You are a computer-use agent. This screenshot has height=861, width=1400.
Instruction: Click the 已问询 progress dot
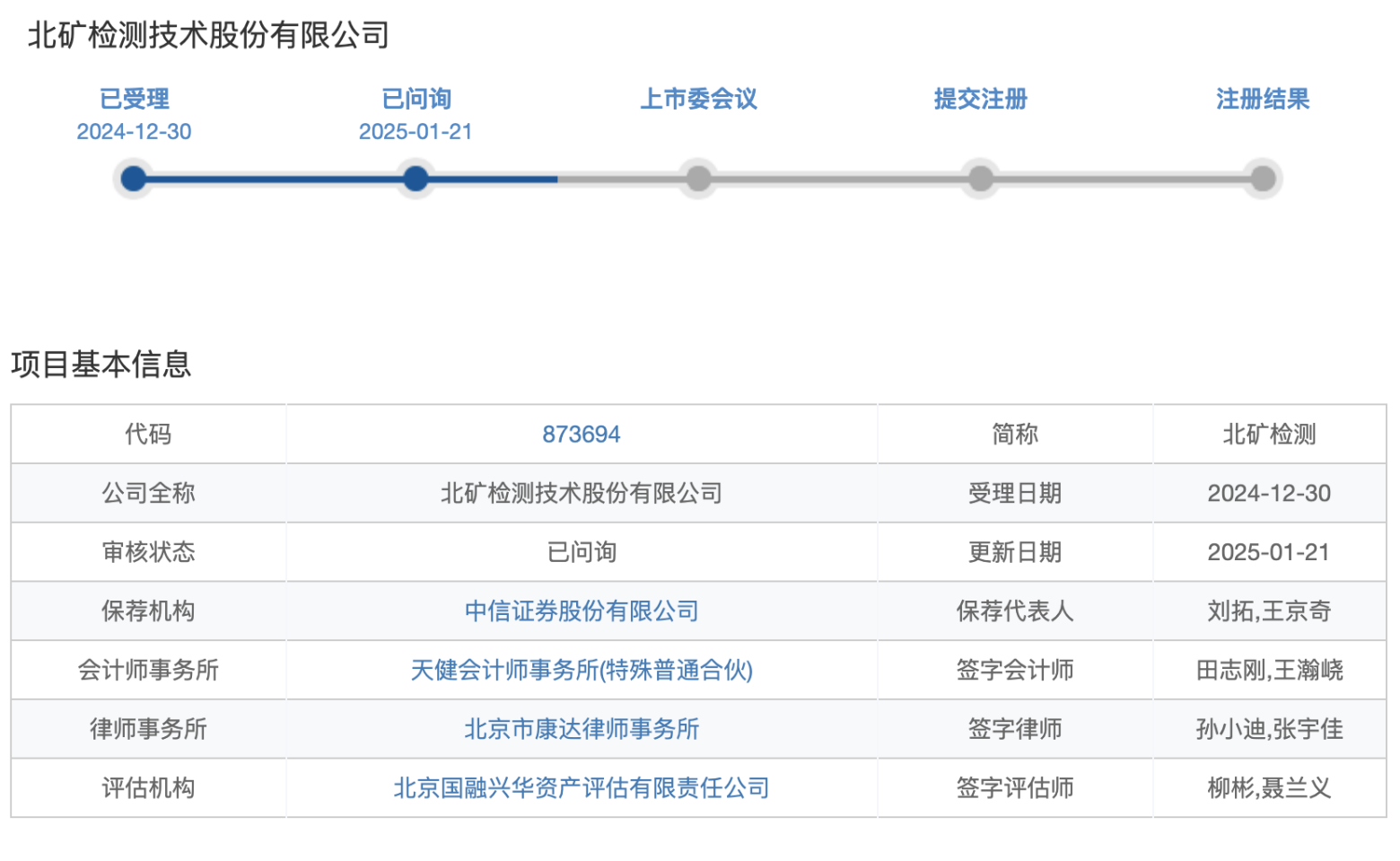click(x=416, y=179)
